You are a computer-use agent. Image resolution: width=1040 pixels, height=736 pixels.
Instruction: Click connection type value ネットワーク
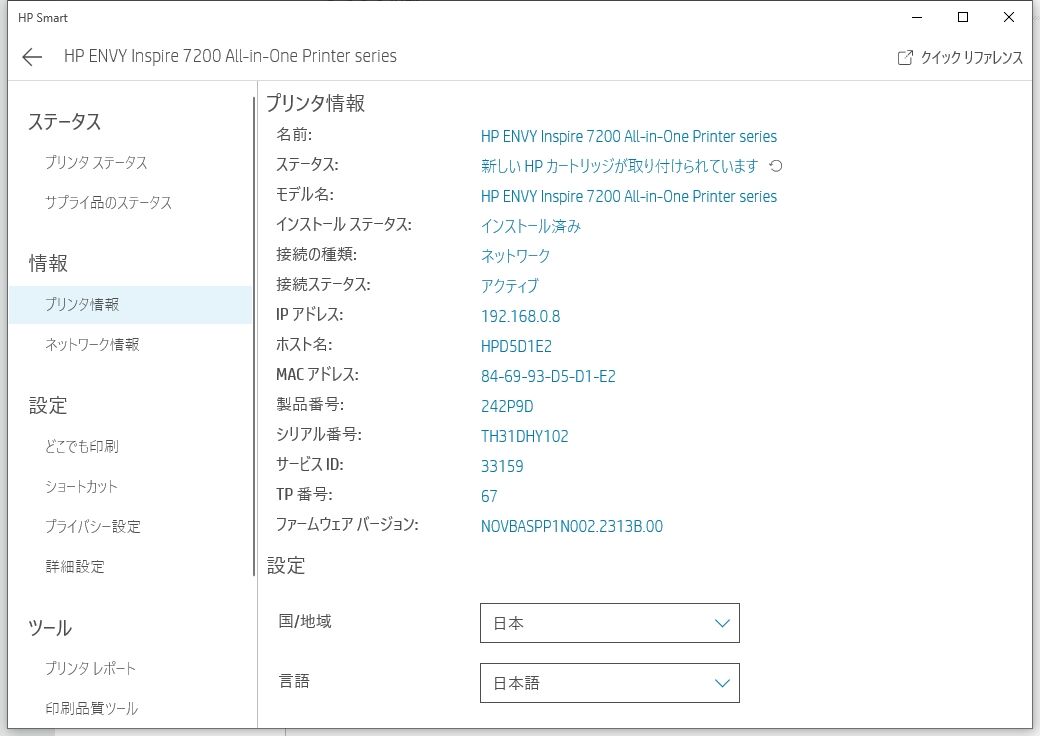(515, 256)
